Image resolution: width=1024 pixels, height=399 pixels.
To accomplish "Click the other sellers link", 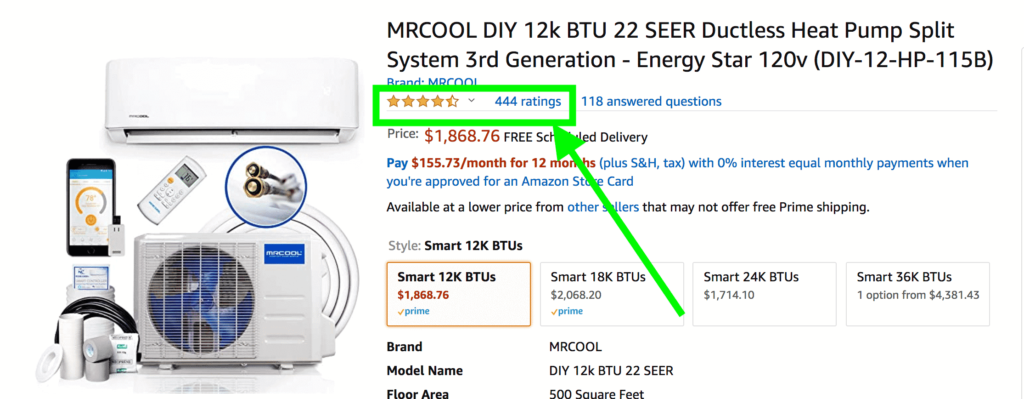I will (x=603, y=208).
